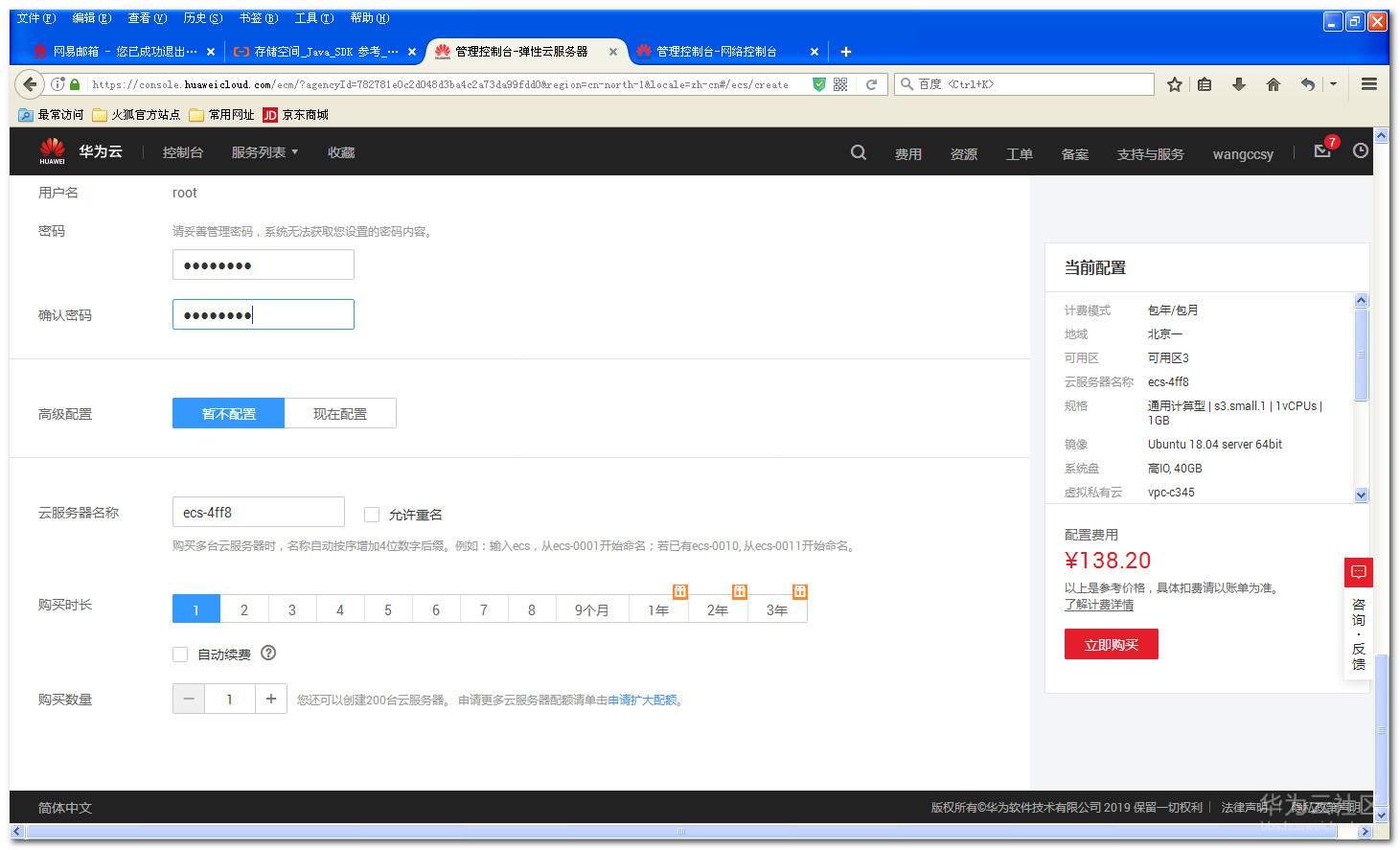Image resolution: width=1400 pixels, height=850 pixels.
Task: Open the 申请扩大配额 link
Action: point(642,701)
